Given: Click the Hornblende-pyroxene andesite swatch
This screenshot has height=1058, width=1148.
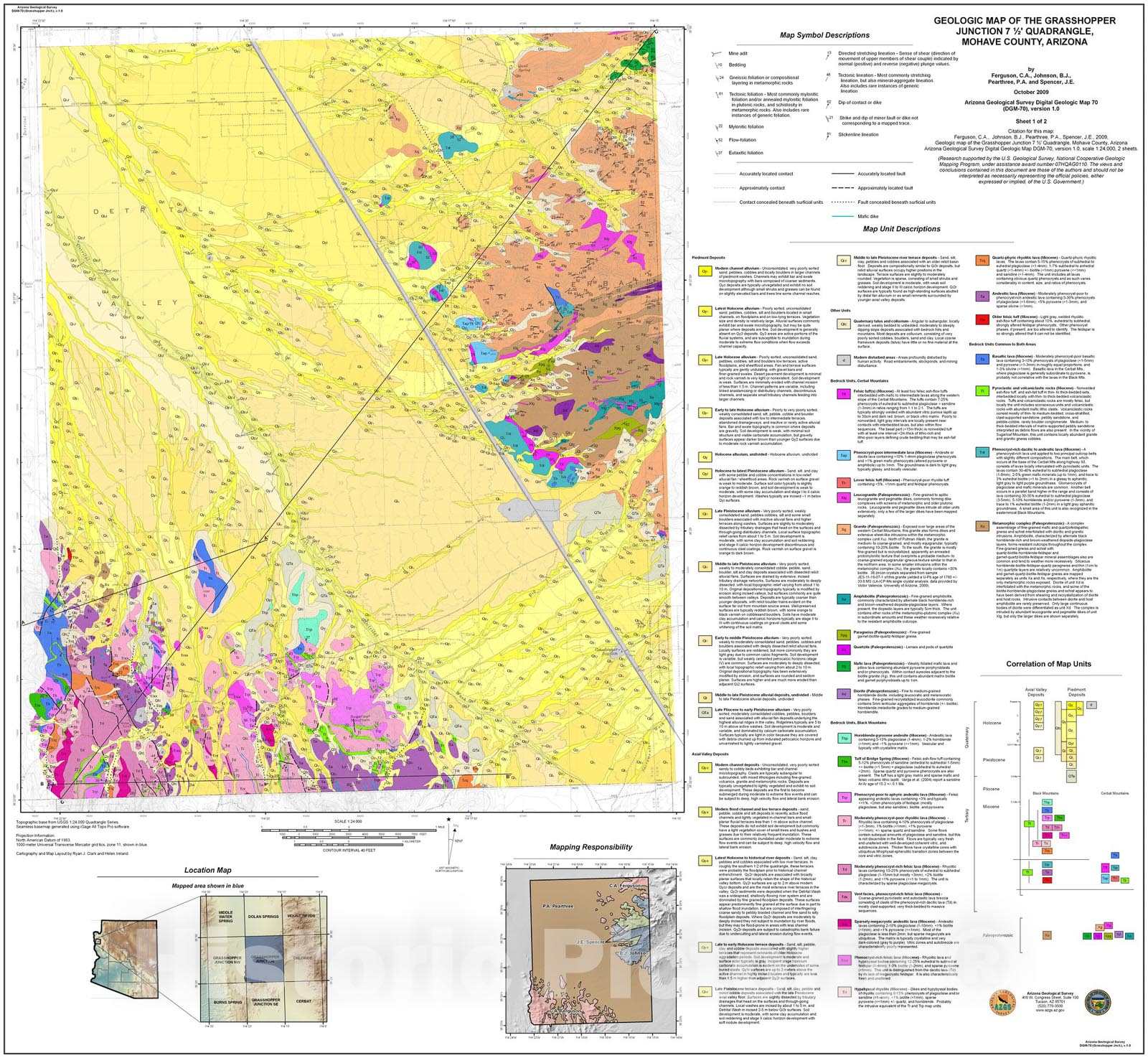Looking at the screenshot, I should pos(844,738).
